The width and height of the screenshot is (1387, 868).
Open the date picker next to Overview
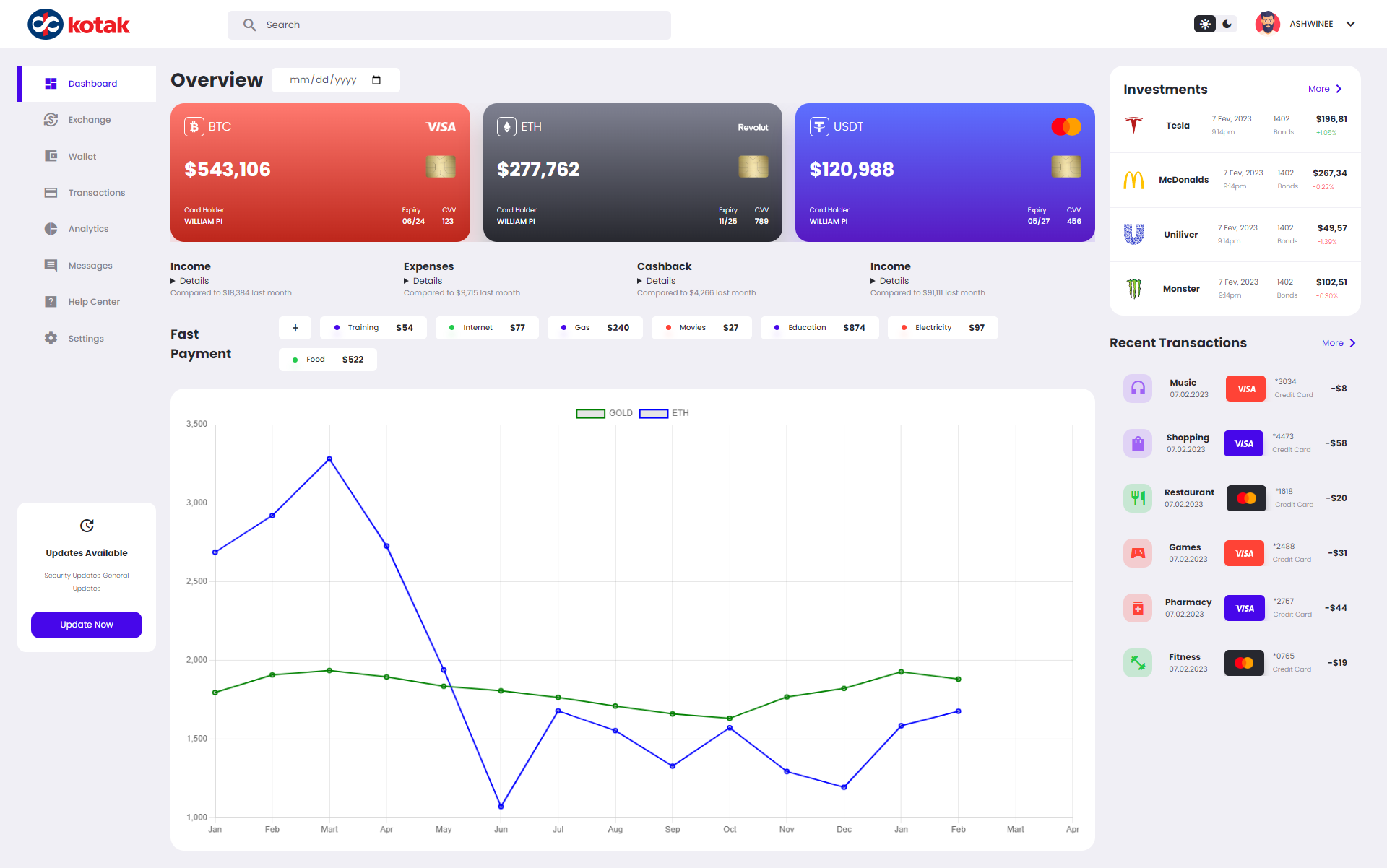(377, 80)
